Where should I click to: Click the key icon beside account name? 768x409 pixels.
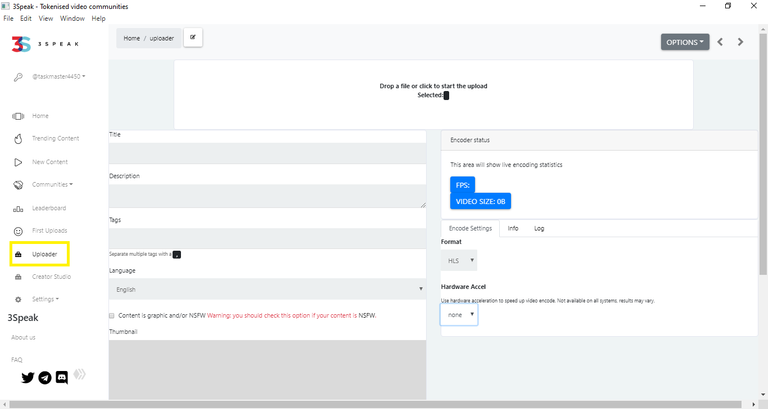pyautogui.click(x=18, y=77)
